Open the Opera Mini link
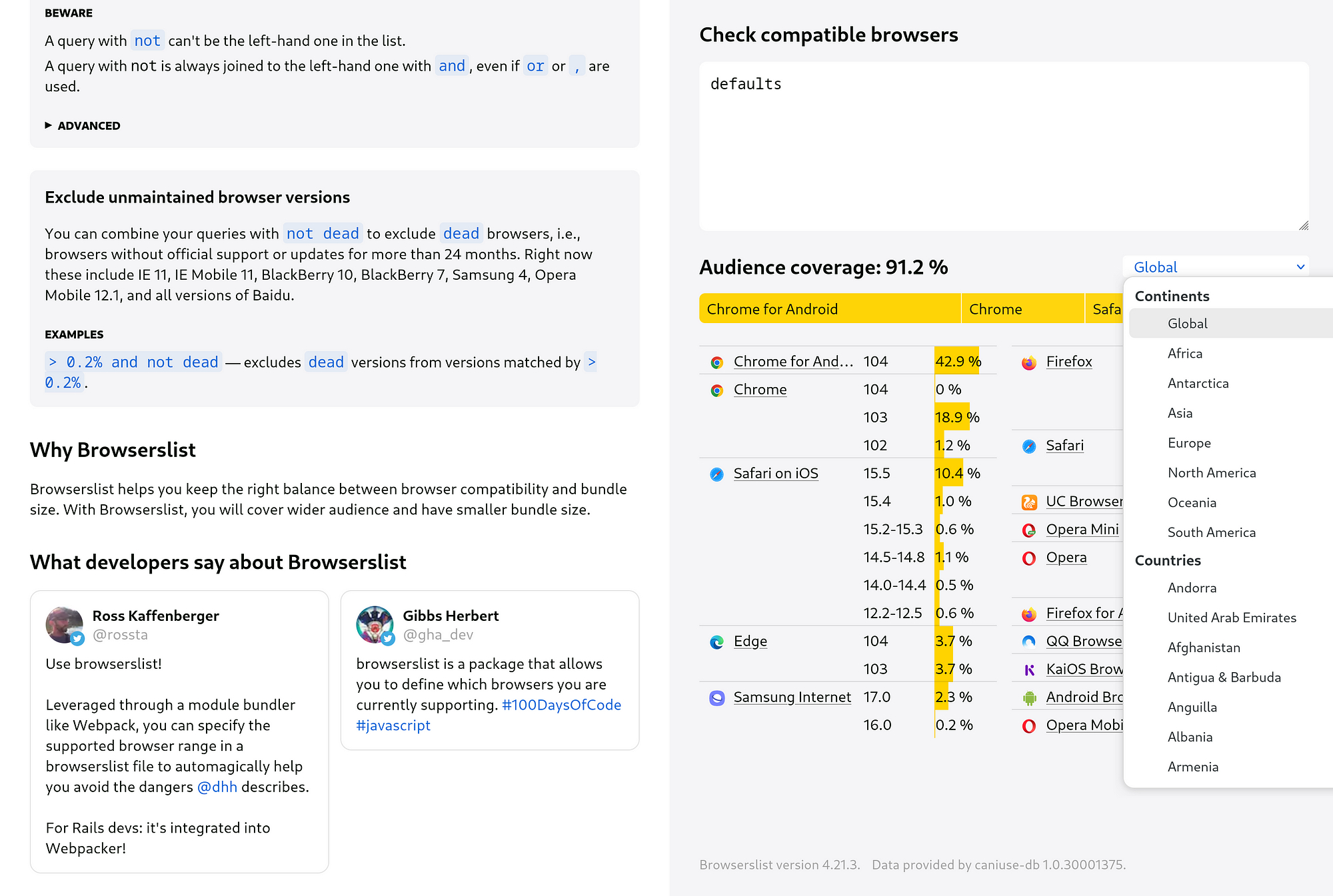Screen dimensions: 1333x896 tap(1082, 530)
